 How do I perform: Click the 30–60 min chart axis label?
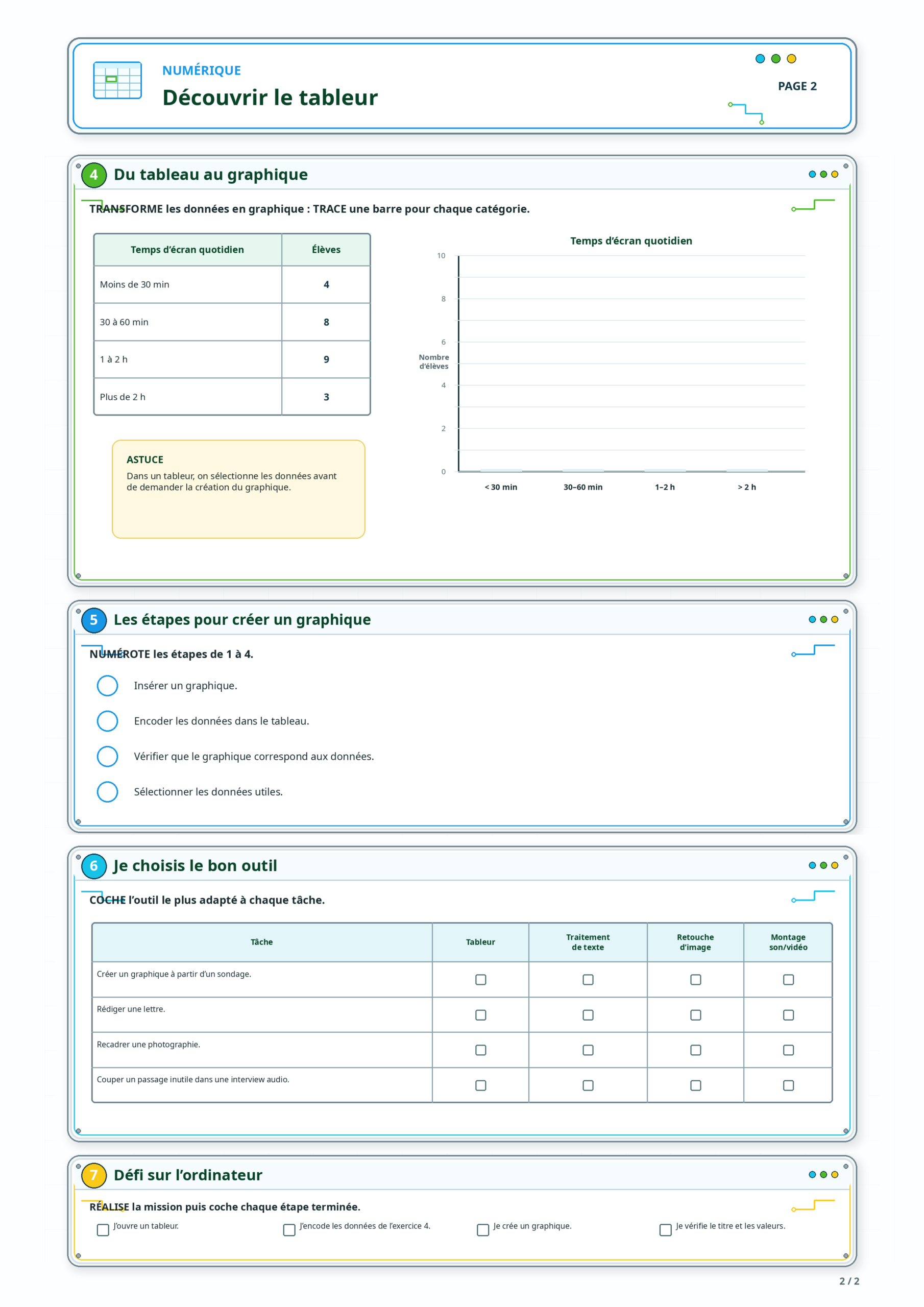(x=583, y=487)
